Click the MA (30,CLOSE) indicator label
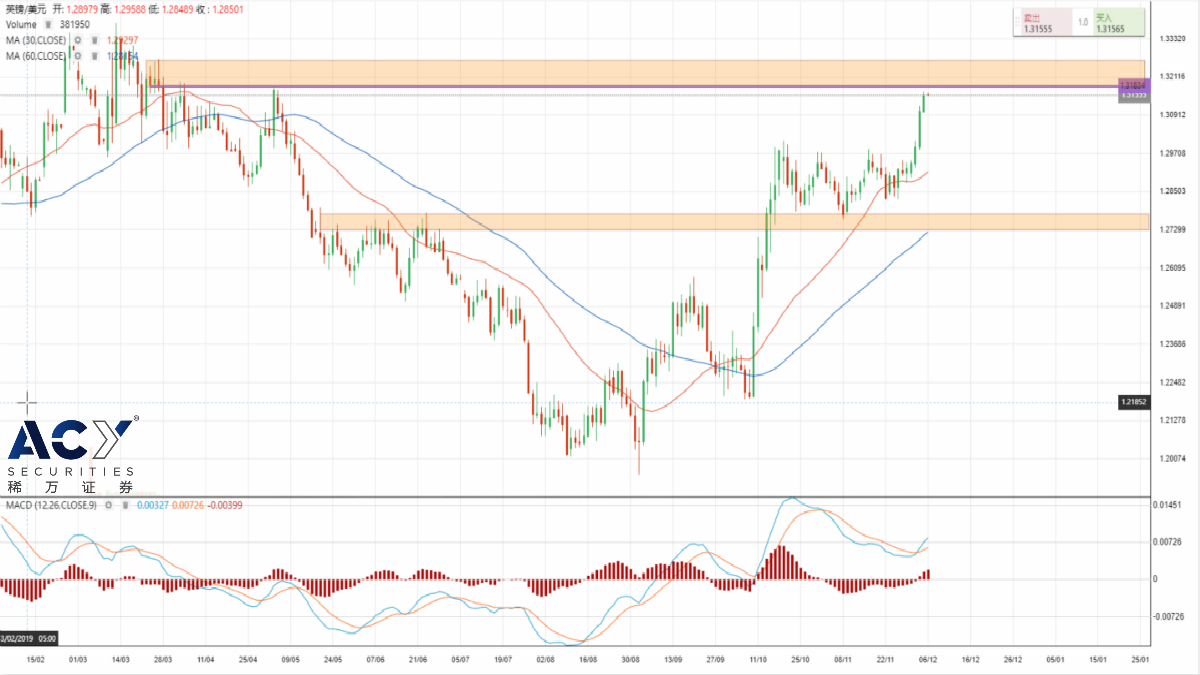The width and height of the screenshot is (1200, 675). (36, 41)
